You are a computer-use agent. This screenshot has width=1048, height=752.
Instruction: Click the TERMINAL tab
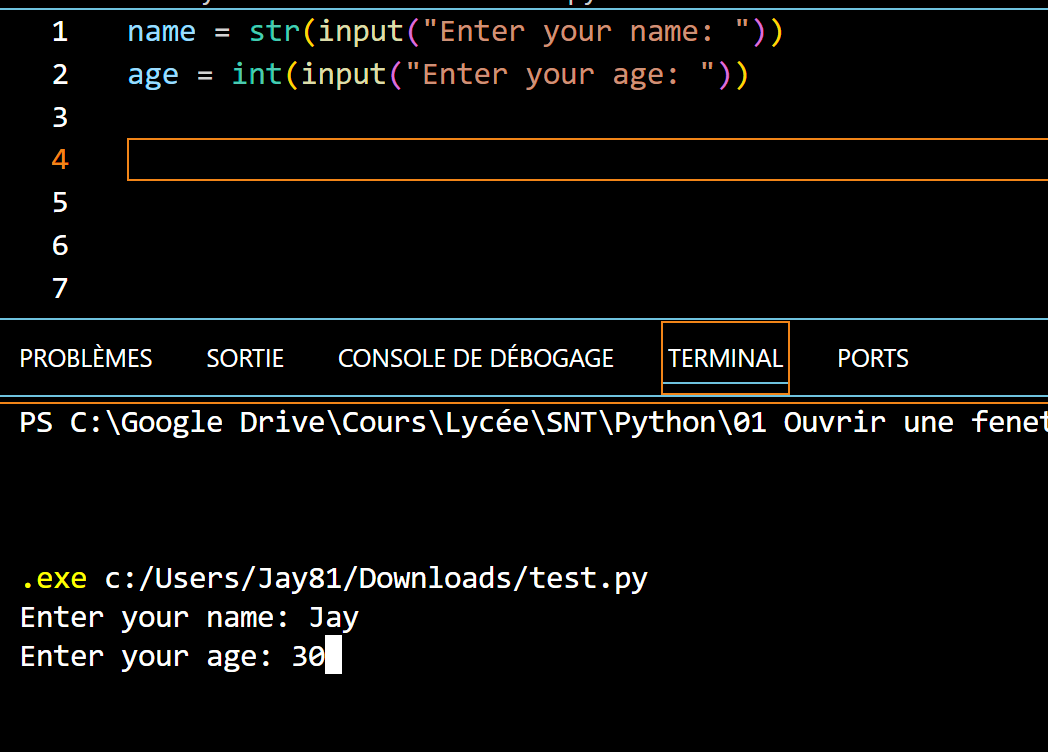(x=725, y=358)
